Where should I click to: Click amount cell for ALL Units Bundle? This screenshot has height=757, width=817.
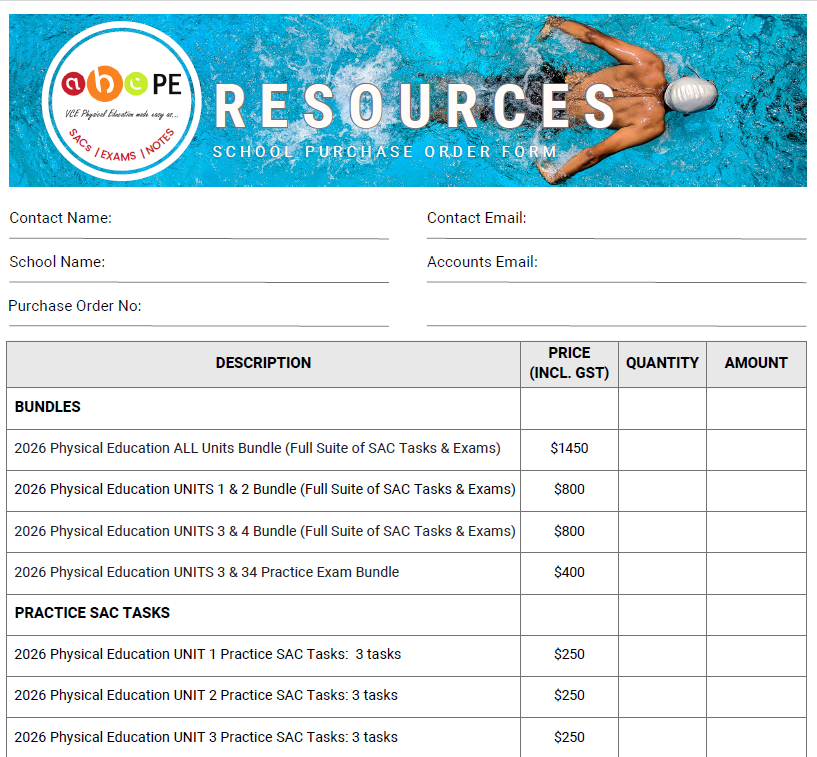(x=756, y=449)
